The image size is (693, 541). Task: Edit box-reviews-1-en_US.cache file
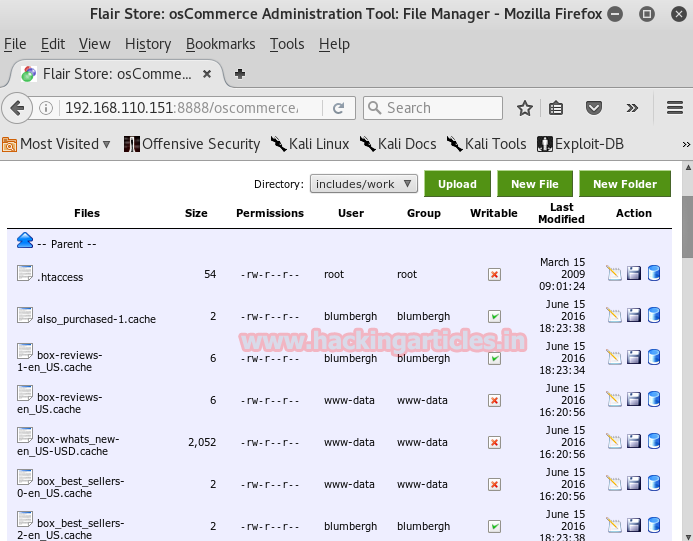[614, 358]
